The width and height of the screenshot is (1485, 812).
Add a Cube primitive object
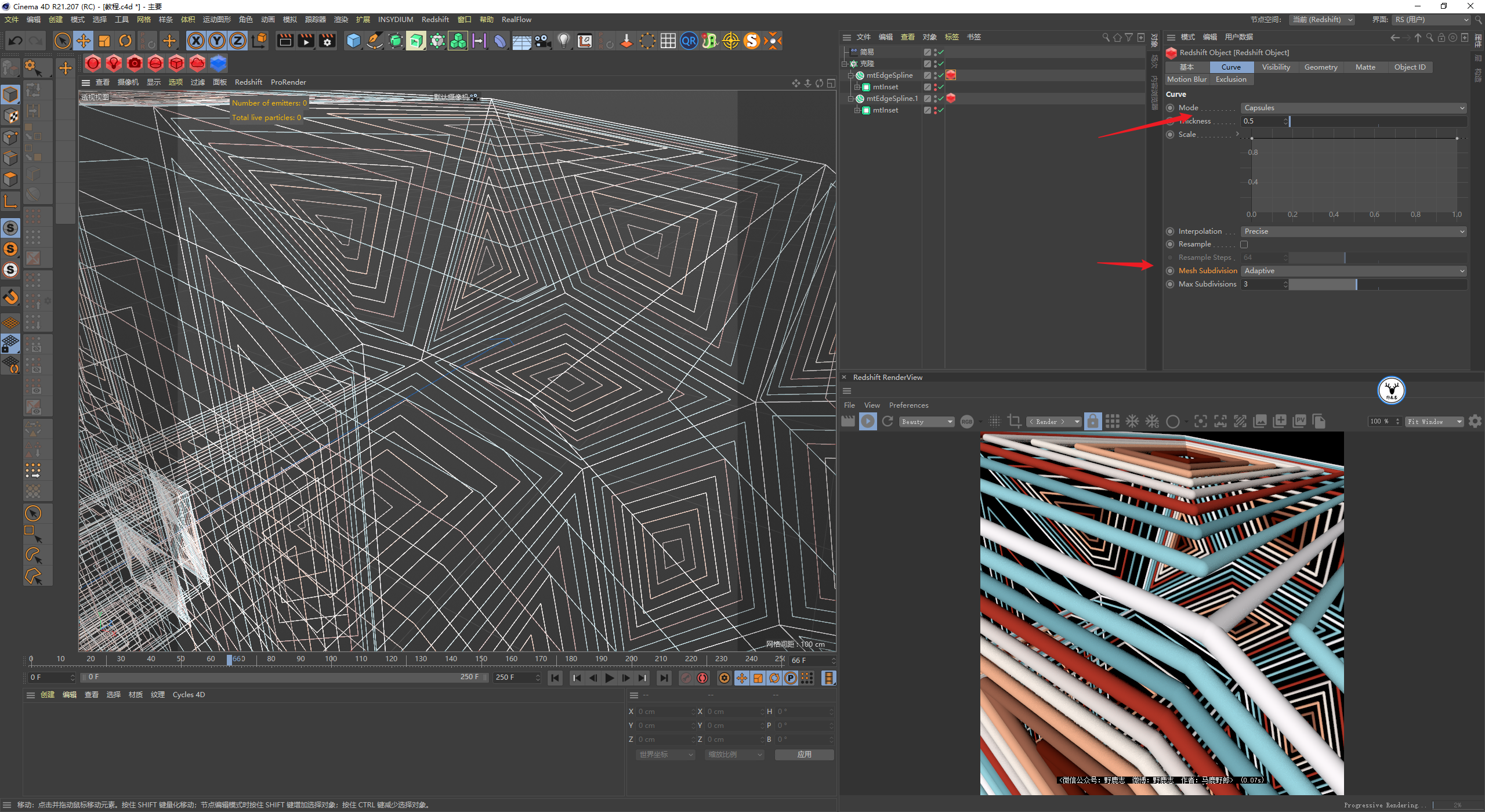[x=353, y=41]
